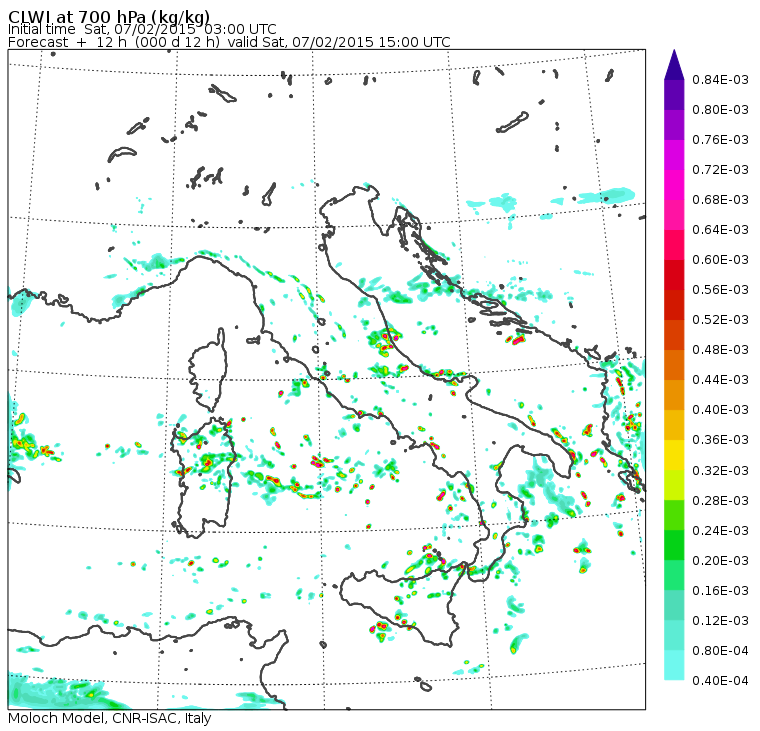
Task: Pick the green band between 0.20E-03 and 0.24E-03
Action: pos(674,545)
